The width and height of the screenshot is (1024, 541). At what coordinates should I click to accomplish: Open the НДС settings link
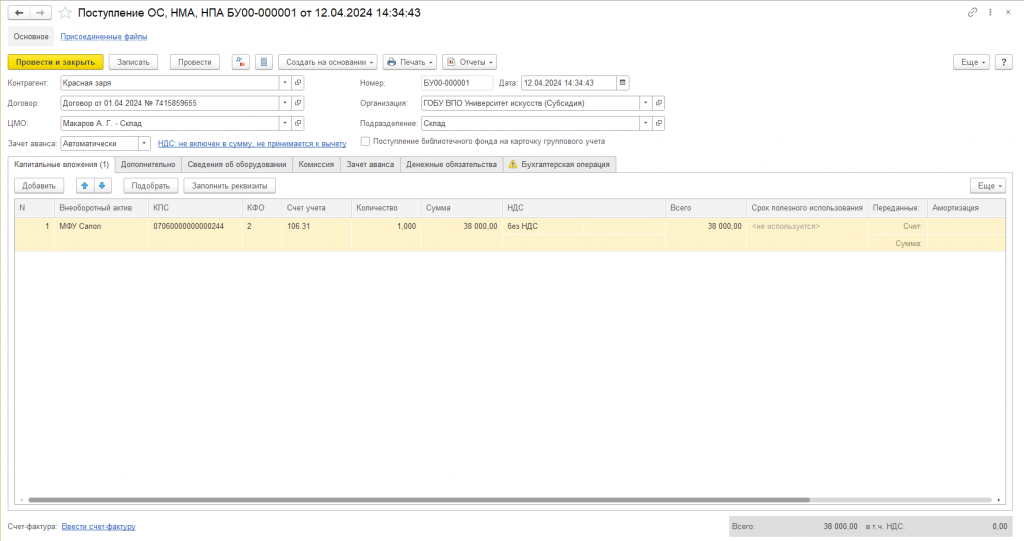point(252,144)
